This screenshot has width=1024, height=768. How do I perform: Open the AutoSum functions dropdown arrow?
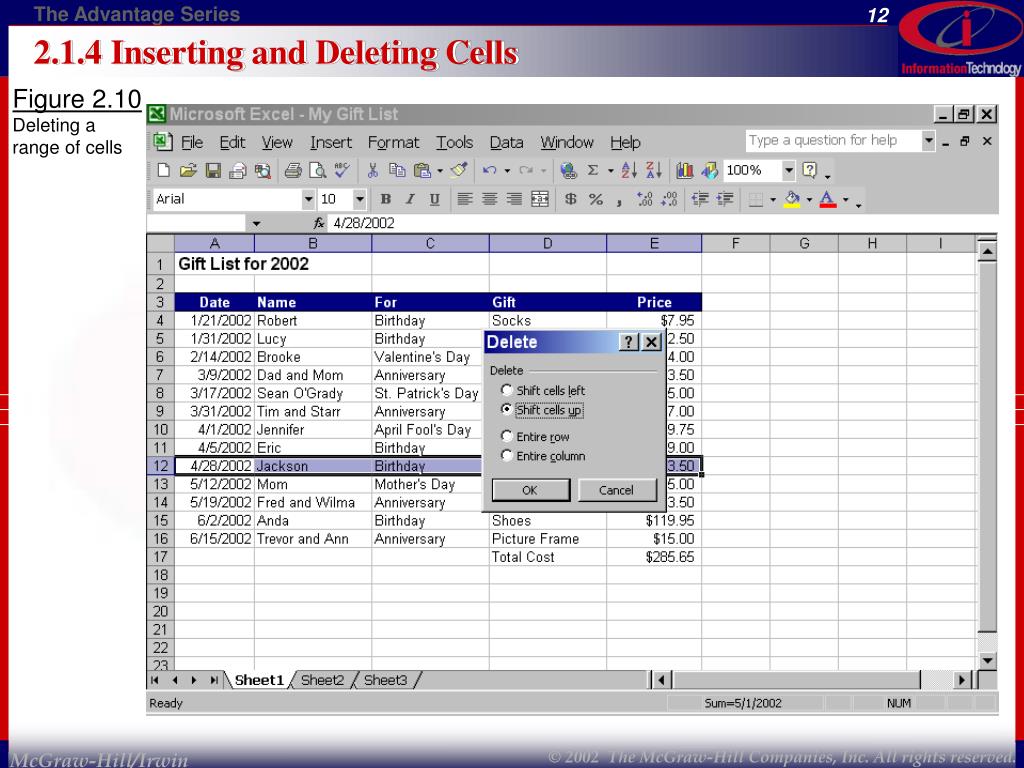click(611, 171)
